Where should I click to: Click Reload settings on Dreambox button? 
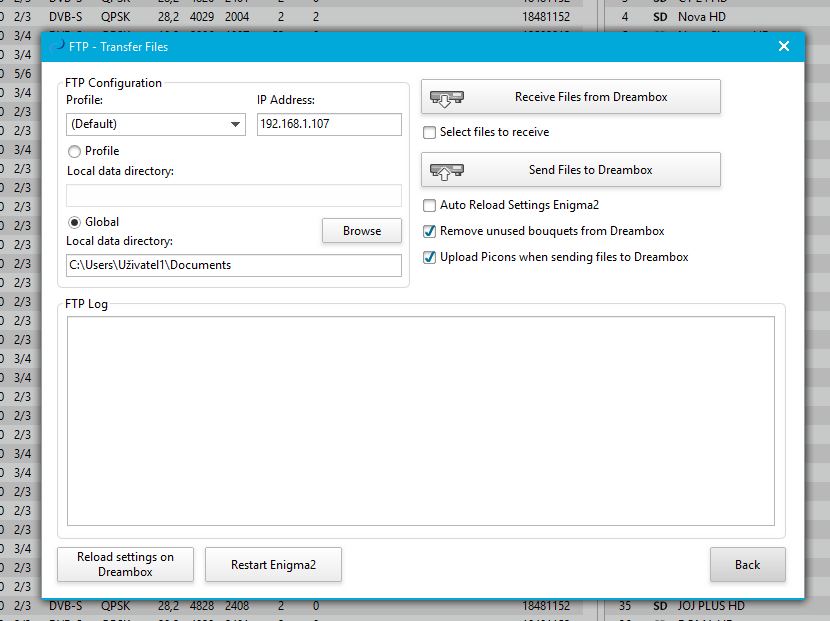click(x=125, y=564)
